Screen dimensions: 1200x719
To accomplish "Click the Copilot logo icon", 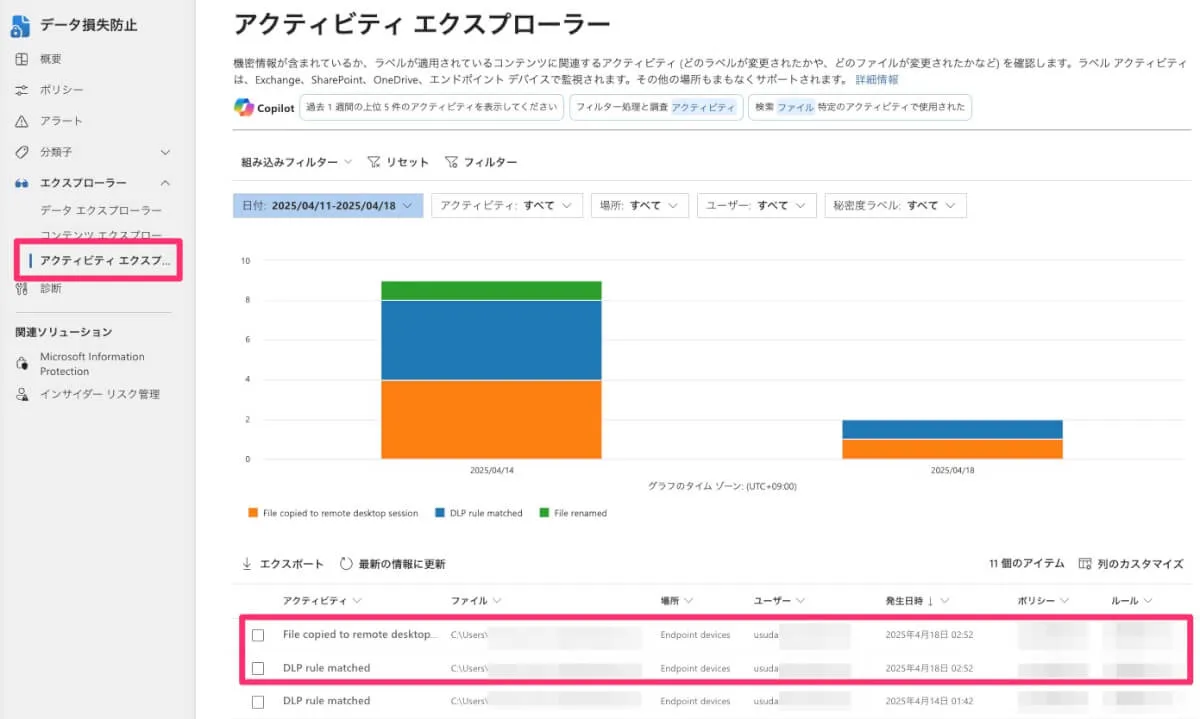I will 244,108.
